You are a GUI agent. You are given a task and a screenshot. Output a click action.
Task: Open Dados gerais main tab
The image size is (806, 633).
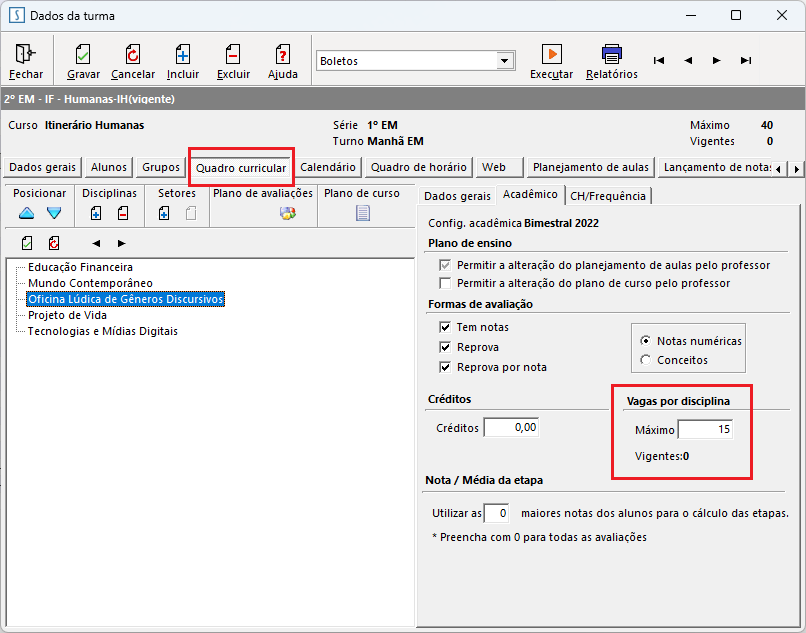pos(43,167)
